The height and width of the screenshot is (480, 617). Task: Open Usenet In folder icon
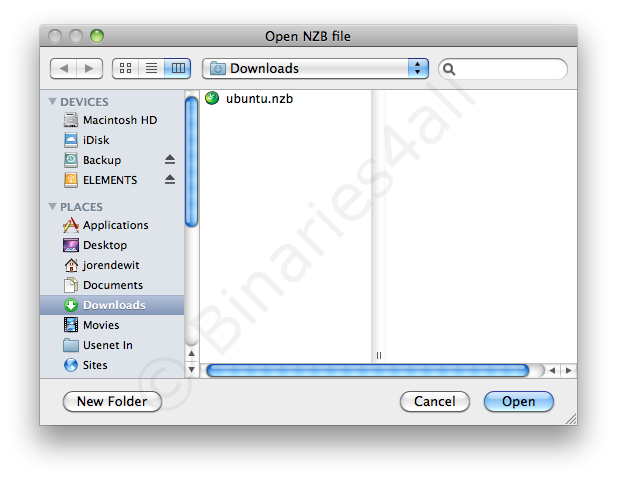(71, 345)
